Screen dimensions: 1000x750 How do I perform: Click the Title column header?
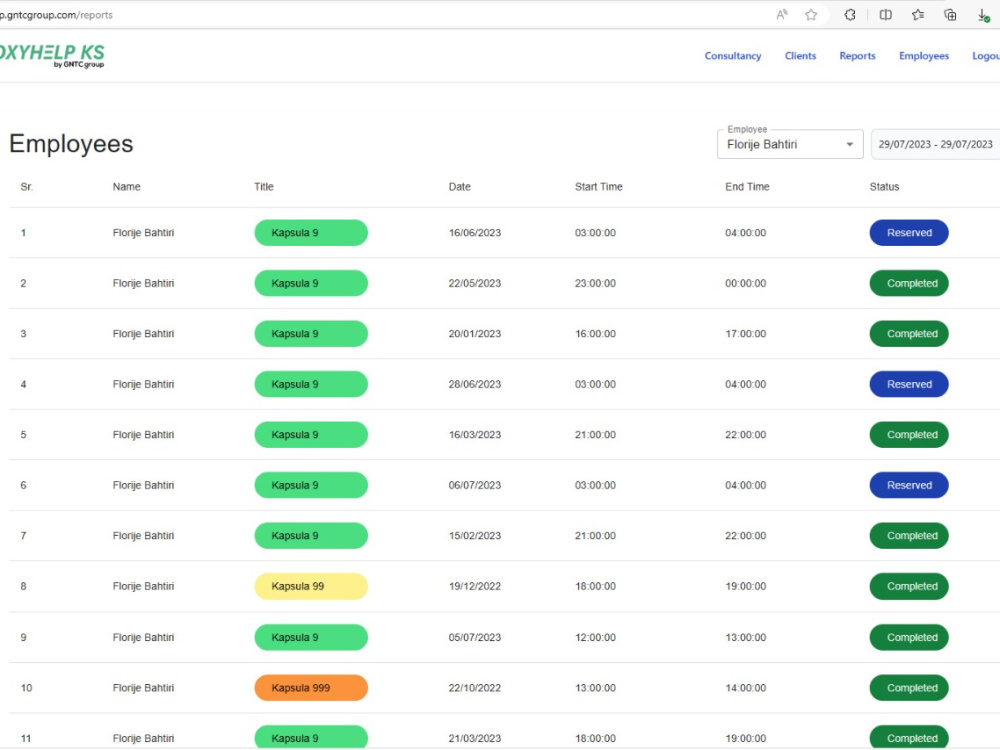coord(263,187)
